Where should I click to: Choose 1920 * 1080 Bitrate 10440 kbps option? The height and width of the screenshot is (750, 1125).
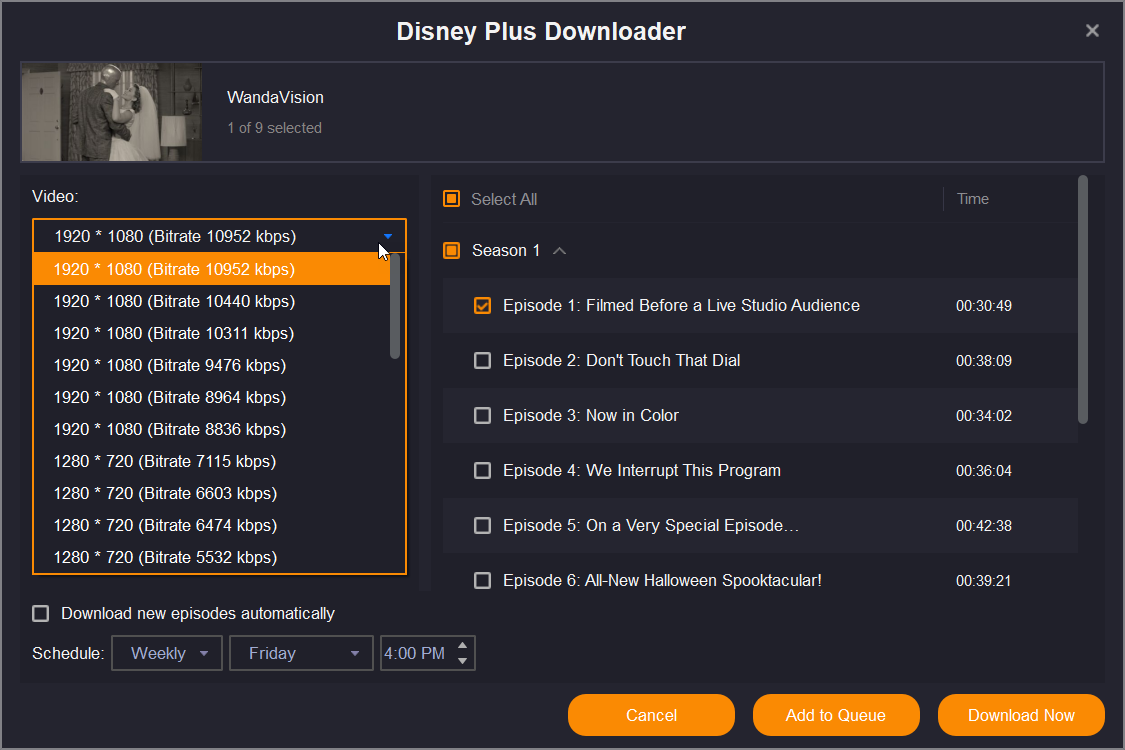(174, 301)
